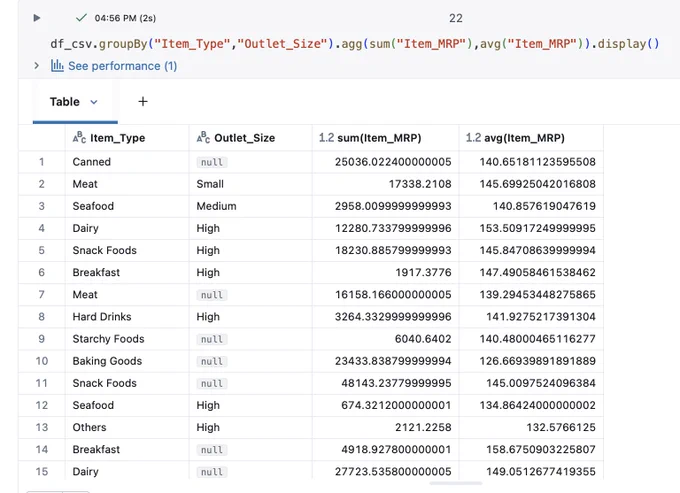Sort by the Item_Type column header
Viewport: 680px width, 493px height.
[x=118, y=138]
